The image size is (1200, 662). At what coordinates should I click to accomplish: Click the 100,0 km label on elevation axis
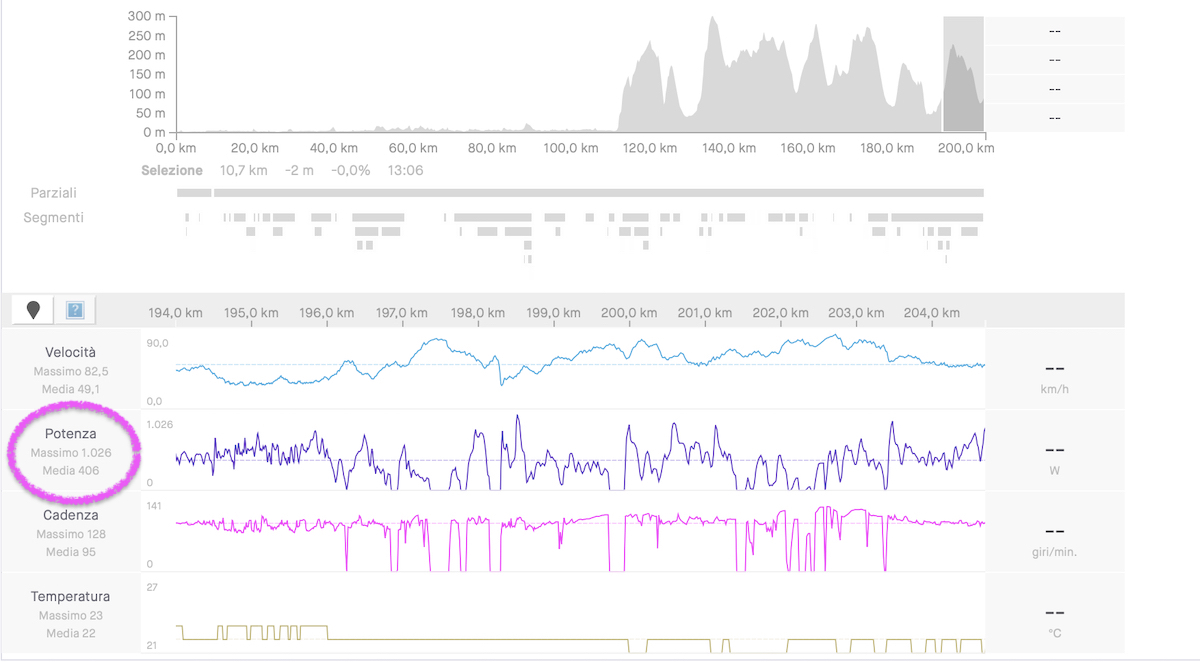(x=571, y=148)
